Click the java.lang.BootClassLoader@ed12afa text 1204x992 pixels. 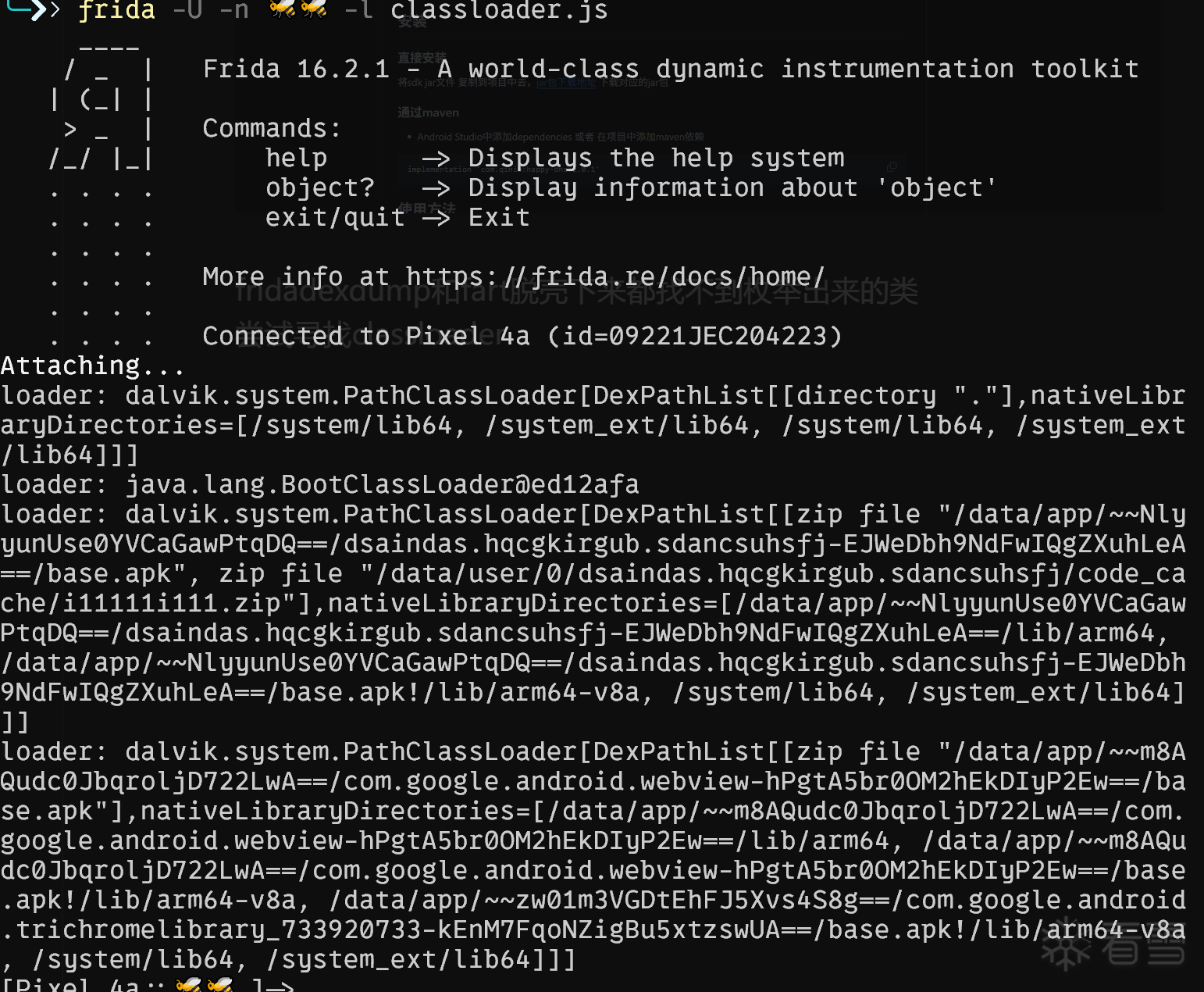click(382, 484)
